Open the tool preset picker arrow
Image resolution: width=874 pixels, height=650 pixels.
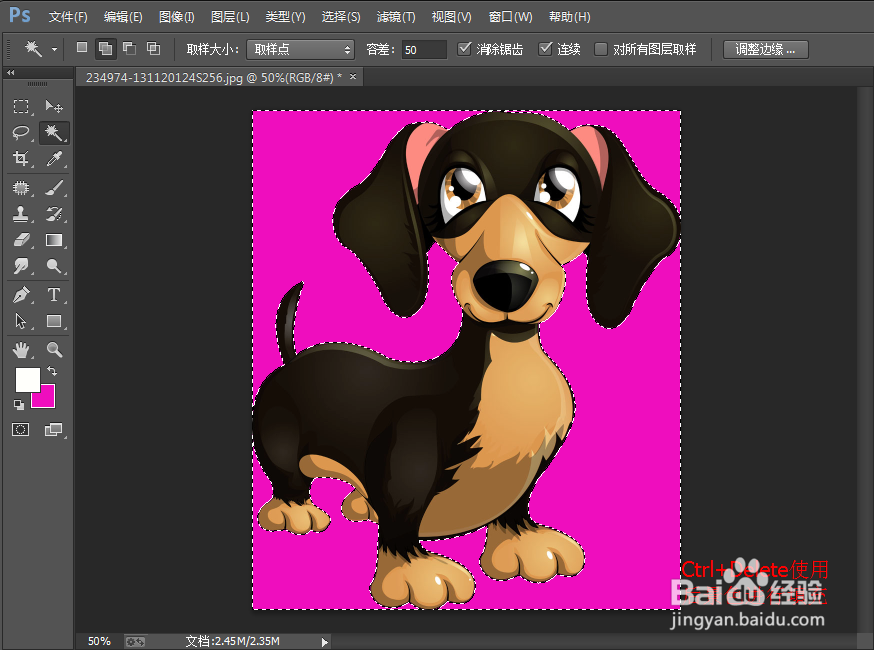click(x=54, y=50)
